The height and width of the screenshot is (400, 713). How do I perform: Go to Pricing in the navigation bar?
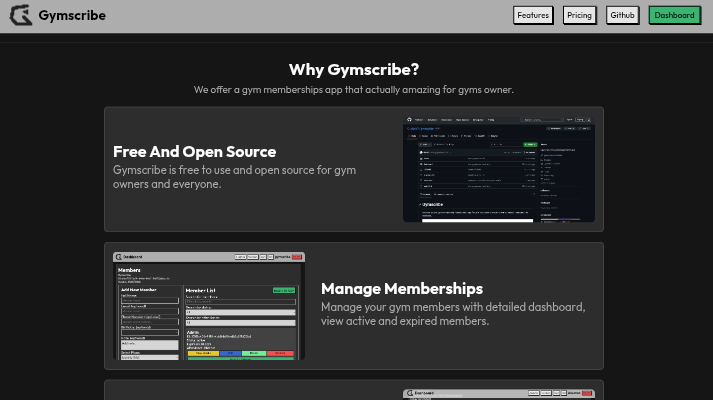[579, 15]
